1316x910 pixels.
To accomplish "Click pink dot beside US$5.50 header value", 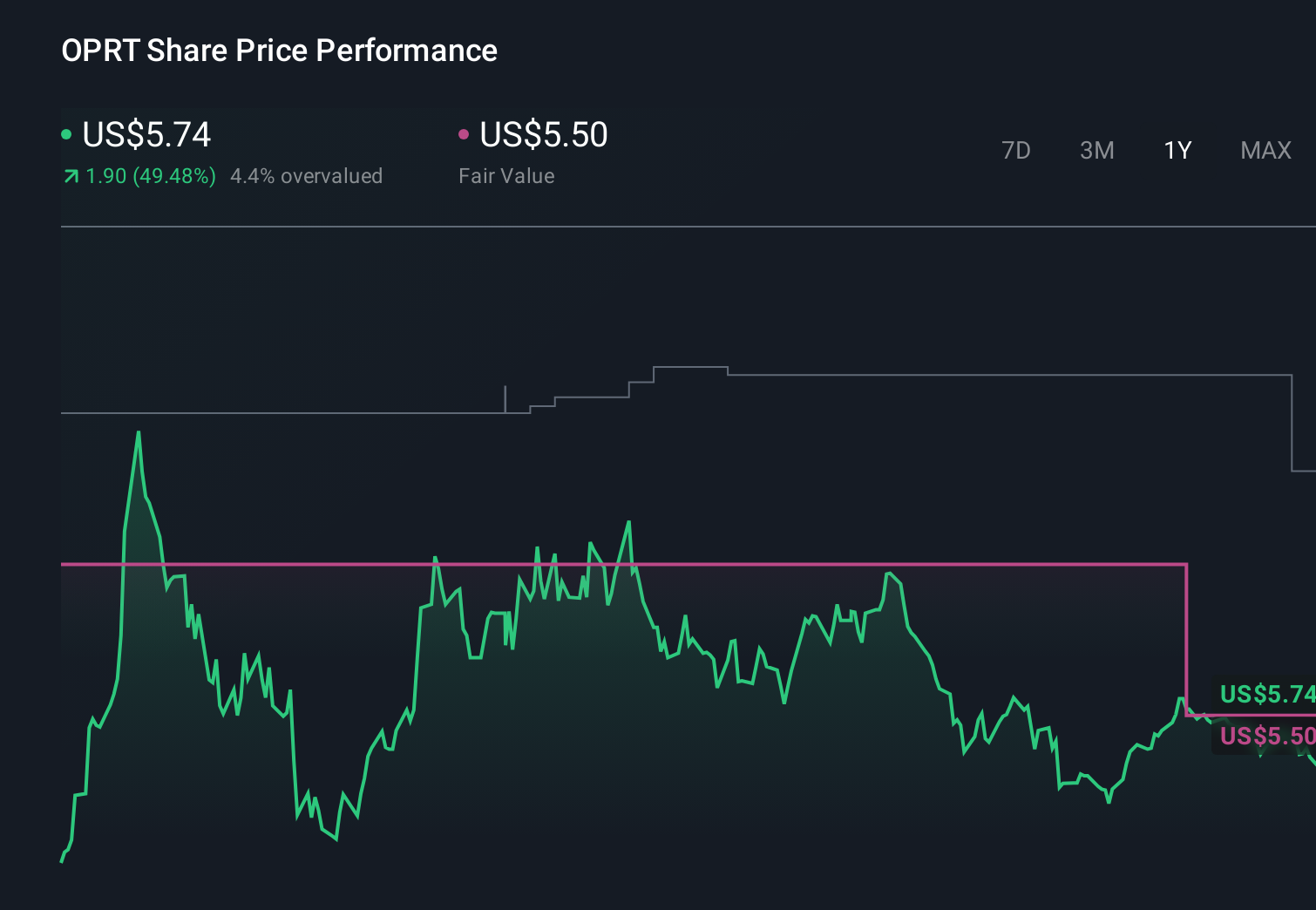I will (x=464, y=134).
